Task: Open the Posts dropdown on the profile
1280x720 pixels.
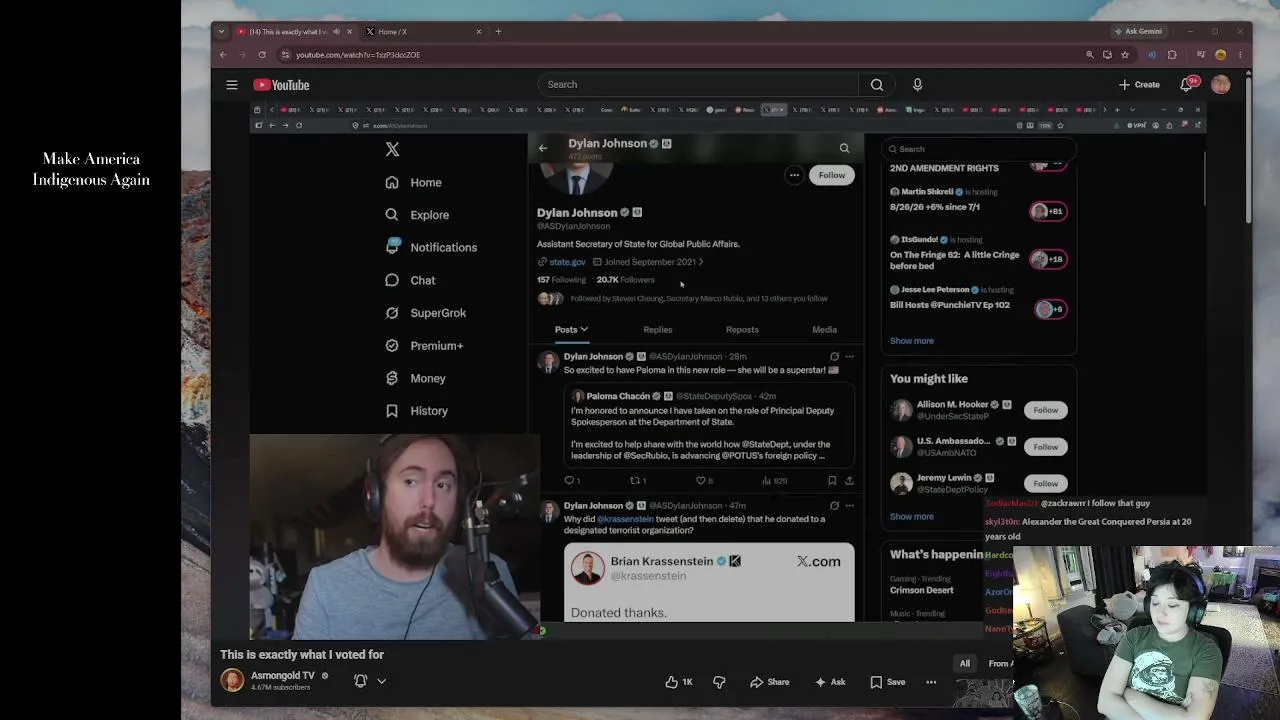Action: (571, 330)
